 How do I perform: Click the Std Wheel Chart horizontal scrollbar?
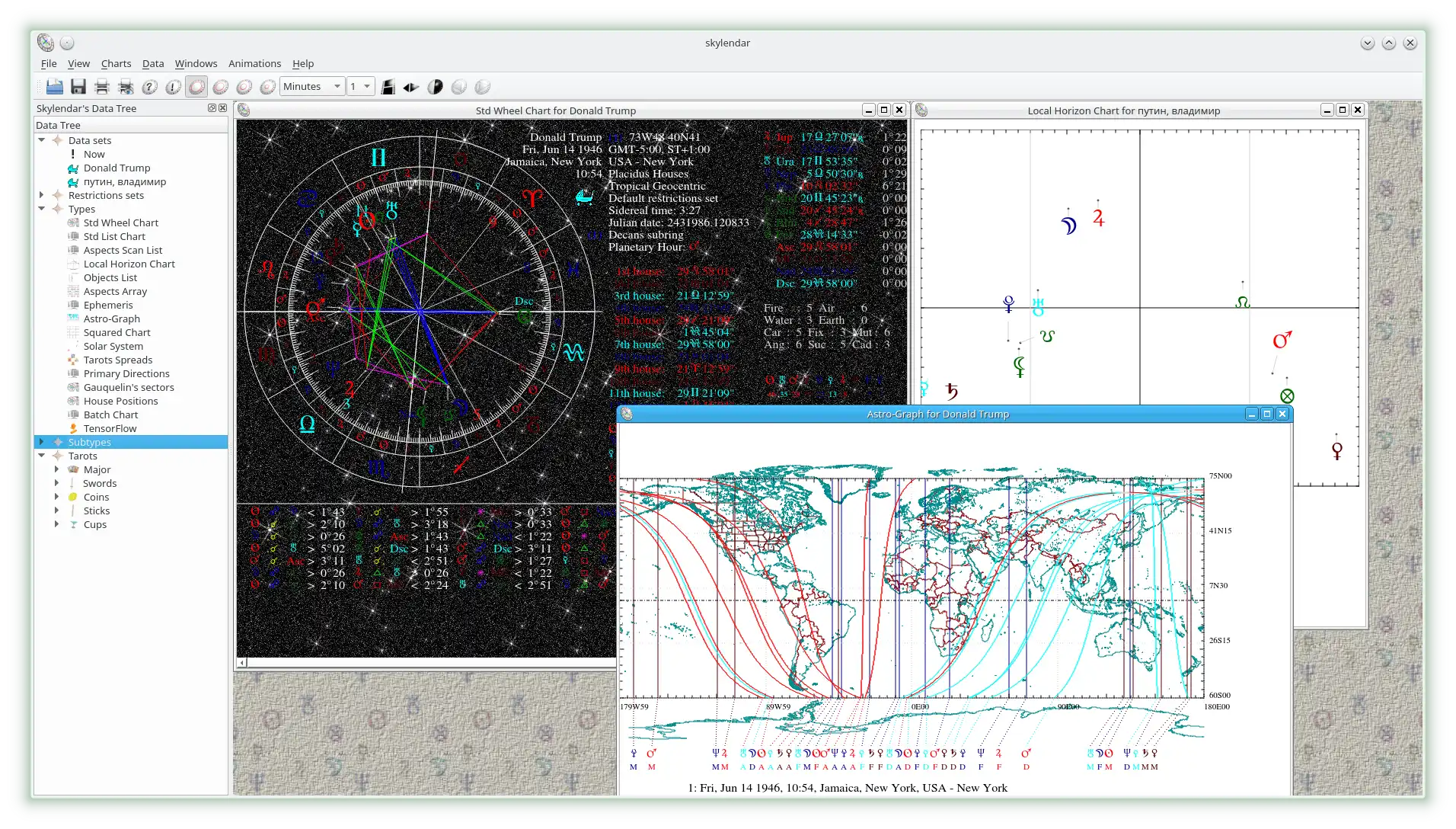(x=426, y=663)
